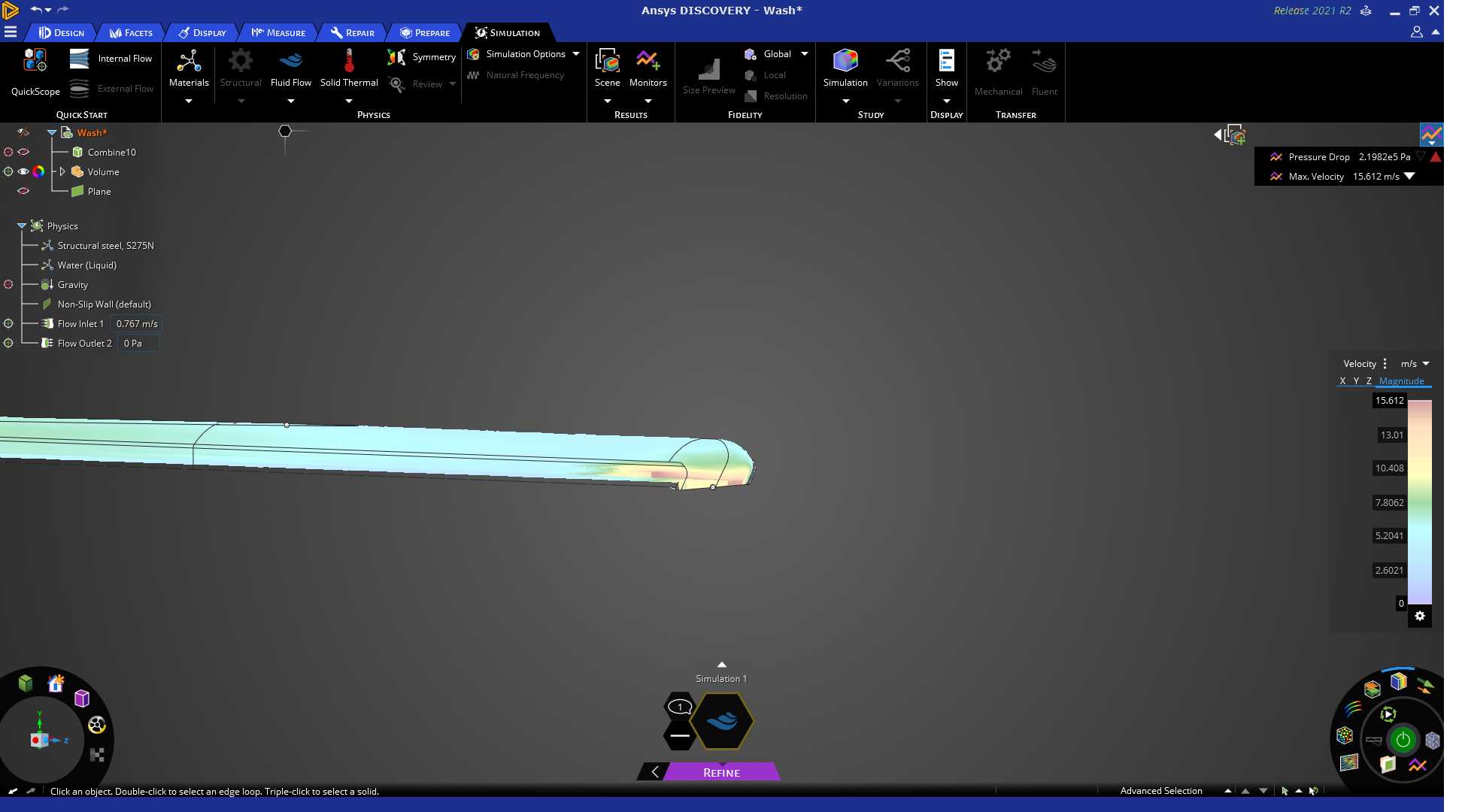Open the Global fidelity dropdown arrow
Screen dimensions: 1459x812
click(804, 54)
